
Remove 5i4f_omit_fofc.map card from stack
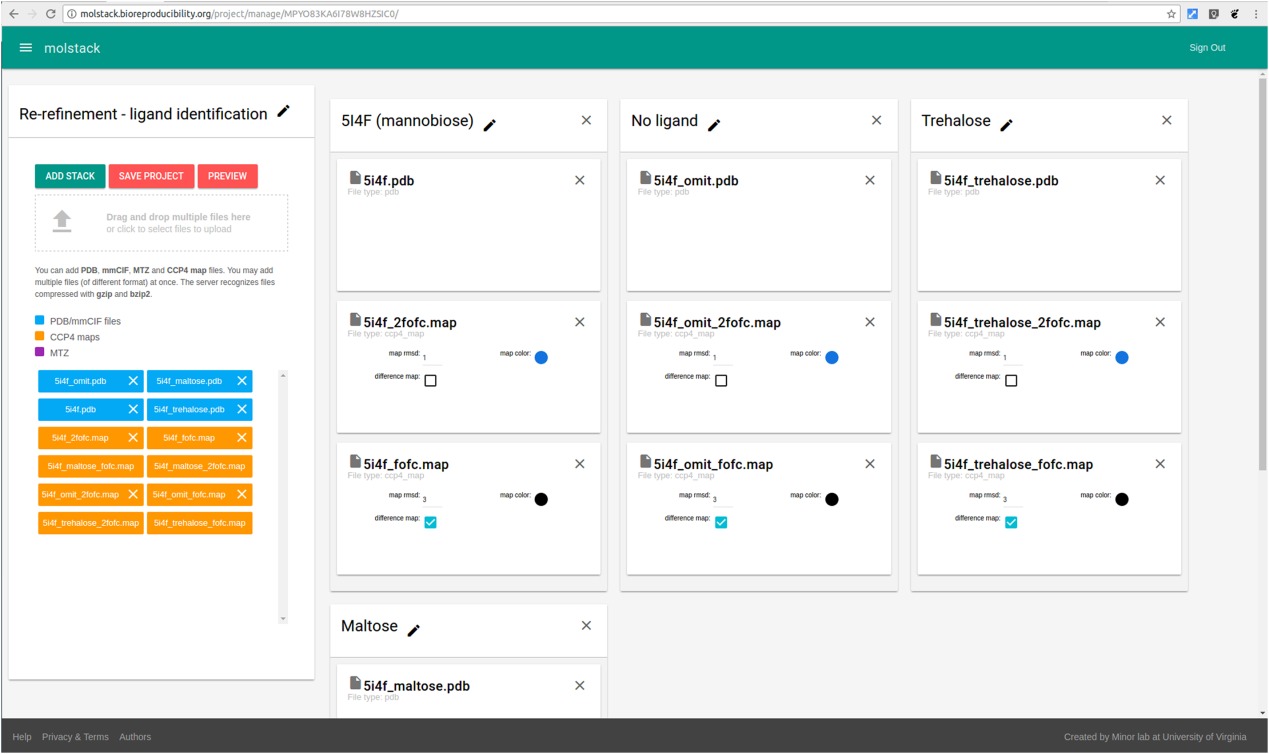(870, 464)
